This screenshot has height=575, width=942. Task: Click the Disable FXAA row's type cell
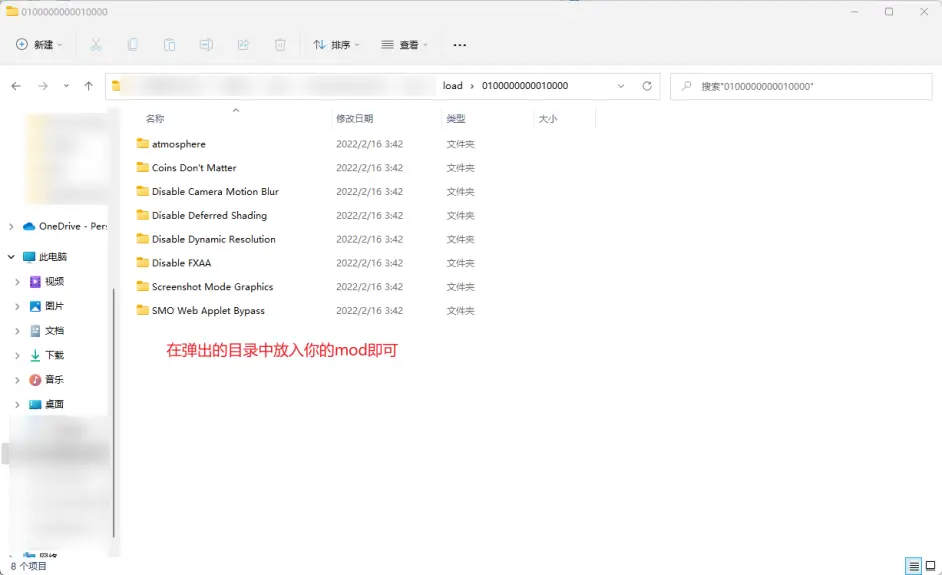460,263
